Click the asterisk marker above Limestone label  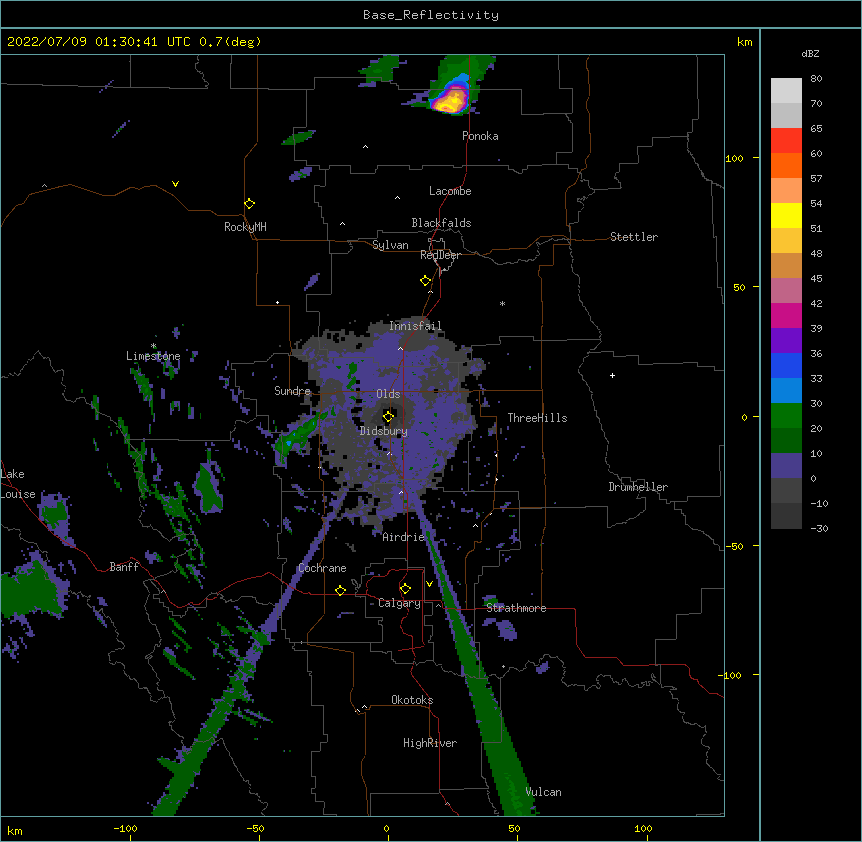click(153, 346)
